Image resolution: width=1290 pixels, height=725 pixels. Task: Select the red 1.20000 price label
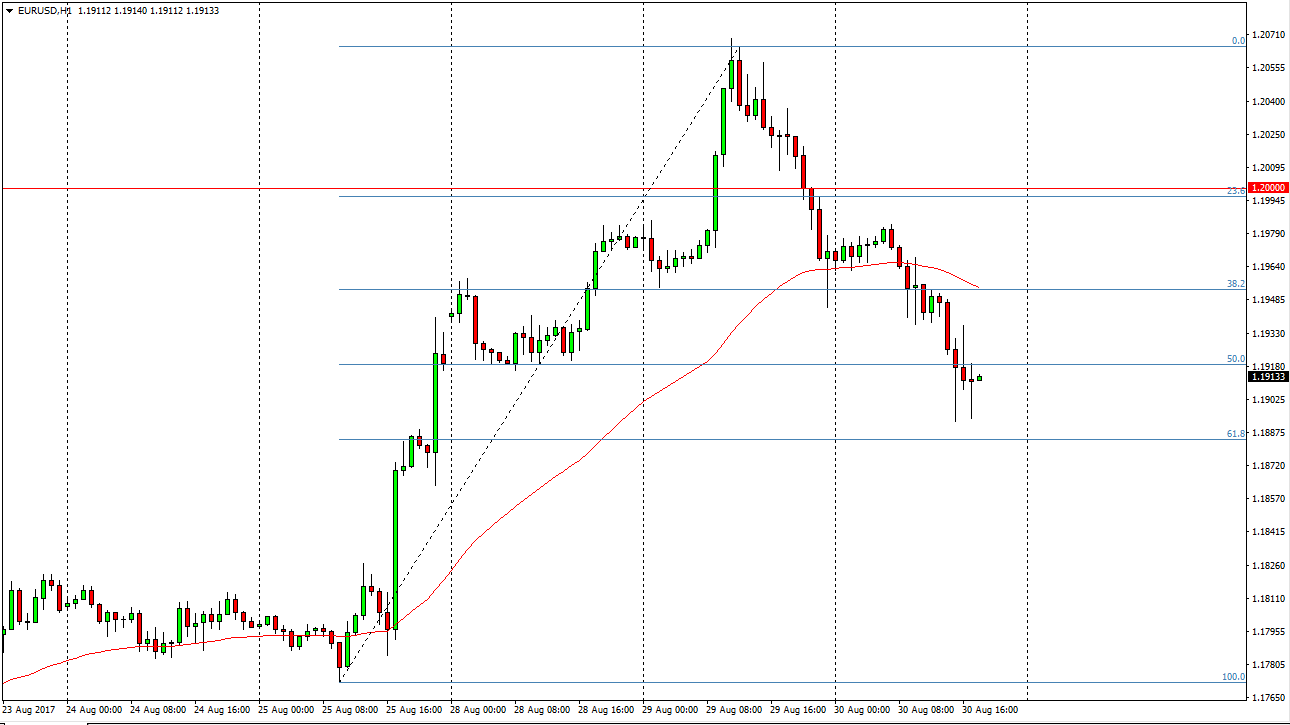[x=1269, y=187]
